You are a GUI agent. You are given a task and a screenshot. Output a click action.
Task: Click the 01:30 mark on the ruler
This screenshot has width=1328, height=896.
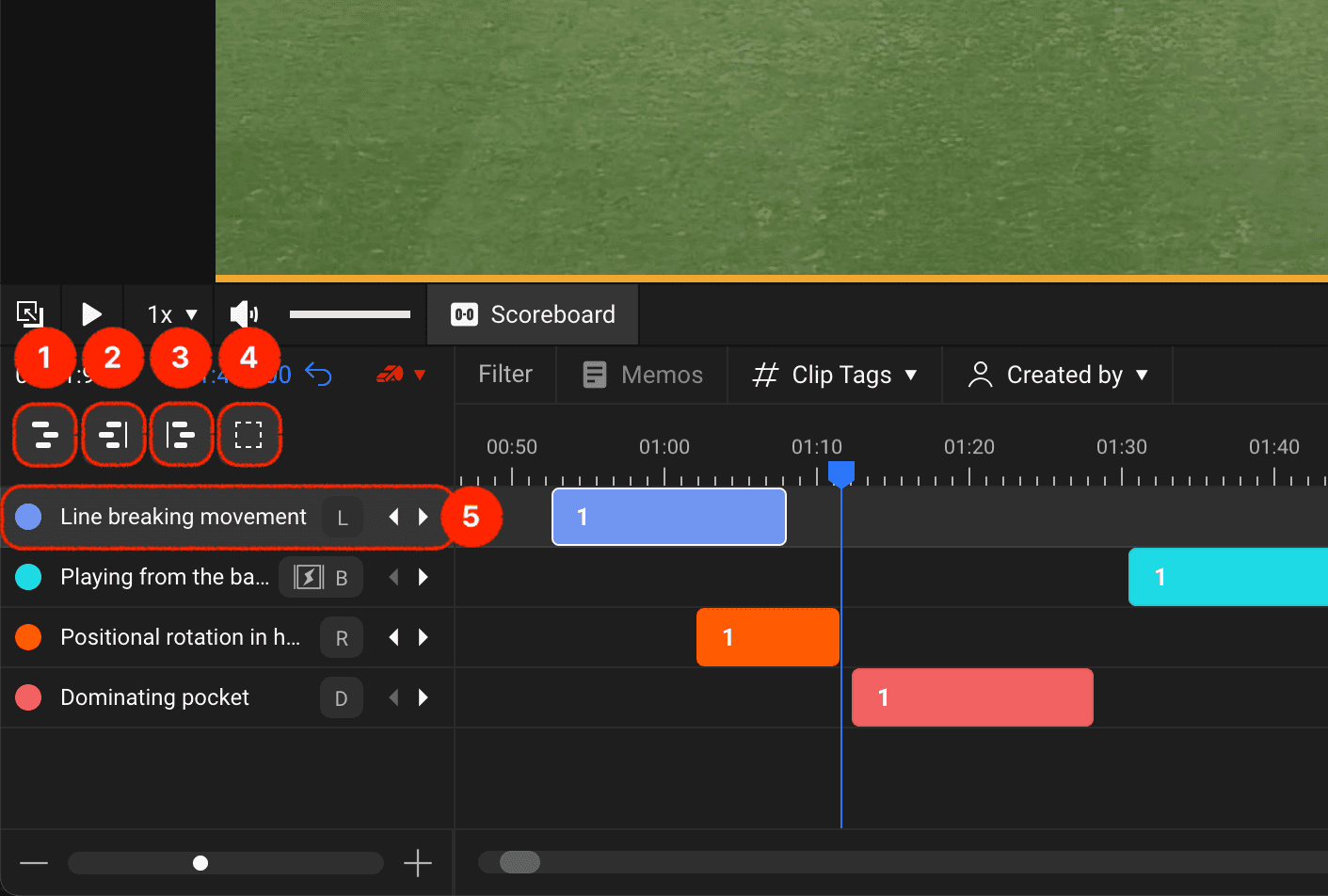(x=1122, y=447)
